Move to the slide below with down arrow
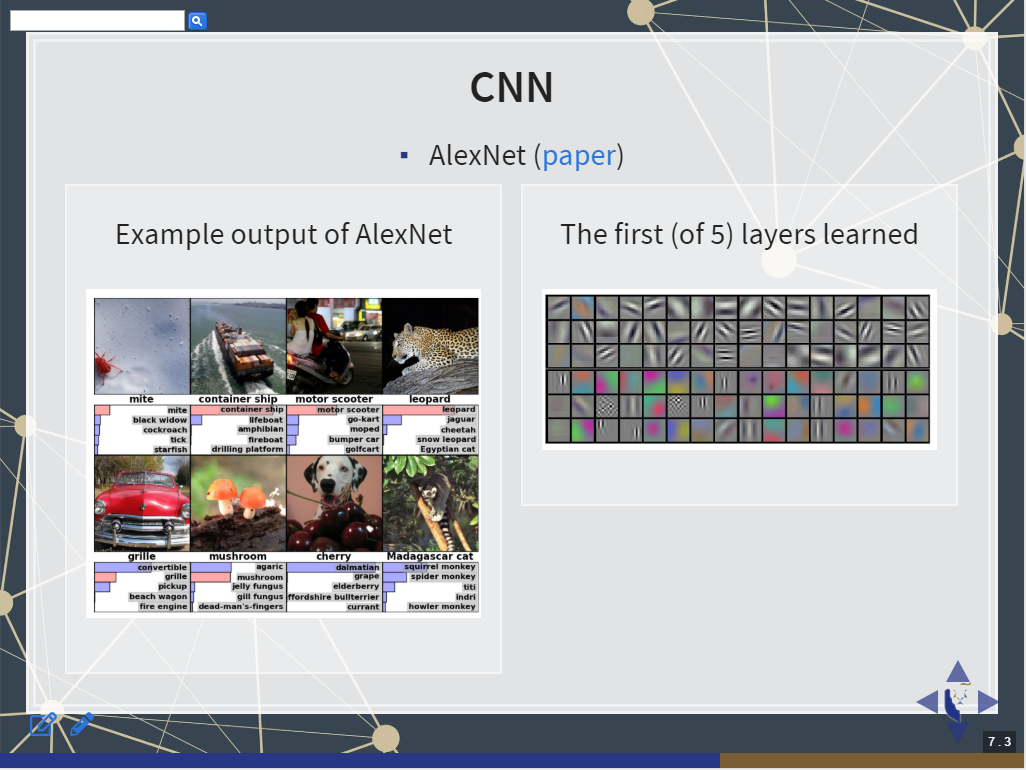The image size is (1026, 770). (957, 731)
